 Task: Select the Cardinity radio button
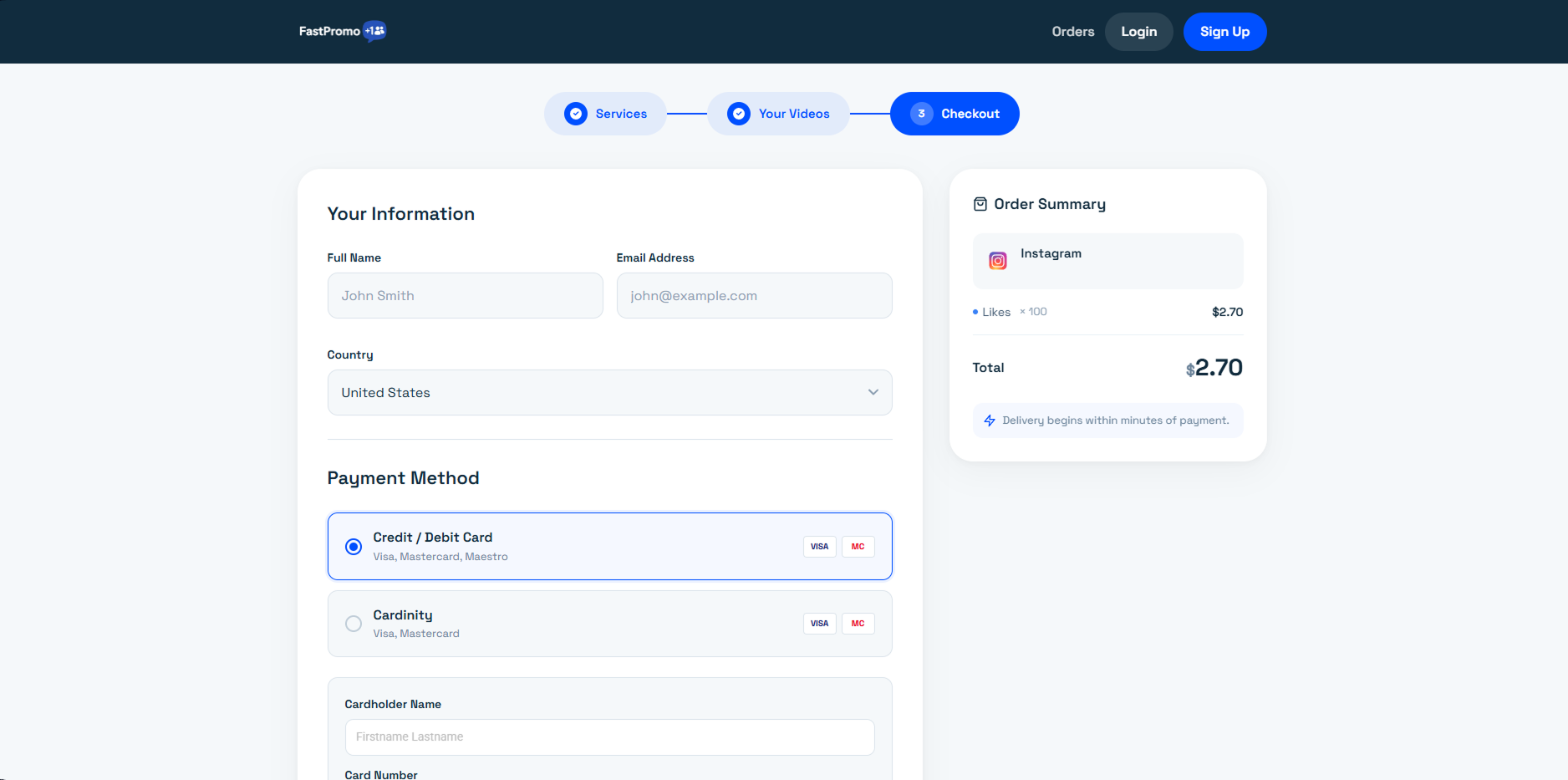pyautogui.click(x=354, y=624)
